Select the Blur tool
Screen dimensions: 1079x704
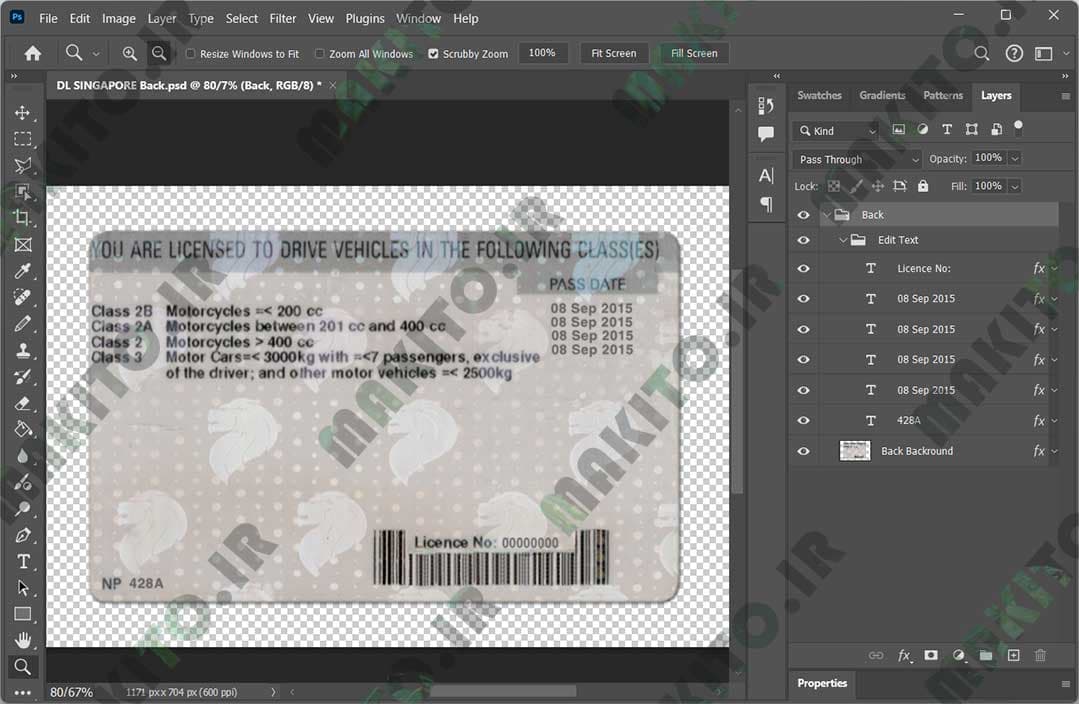click(23, 456)
